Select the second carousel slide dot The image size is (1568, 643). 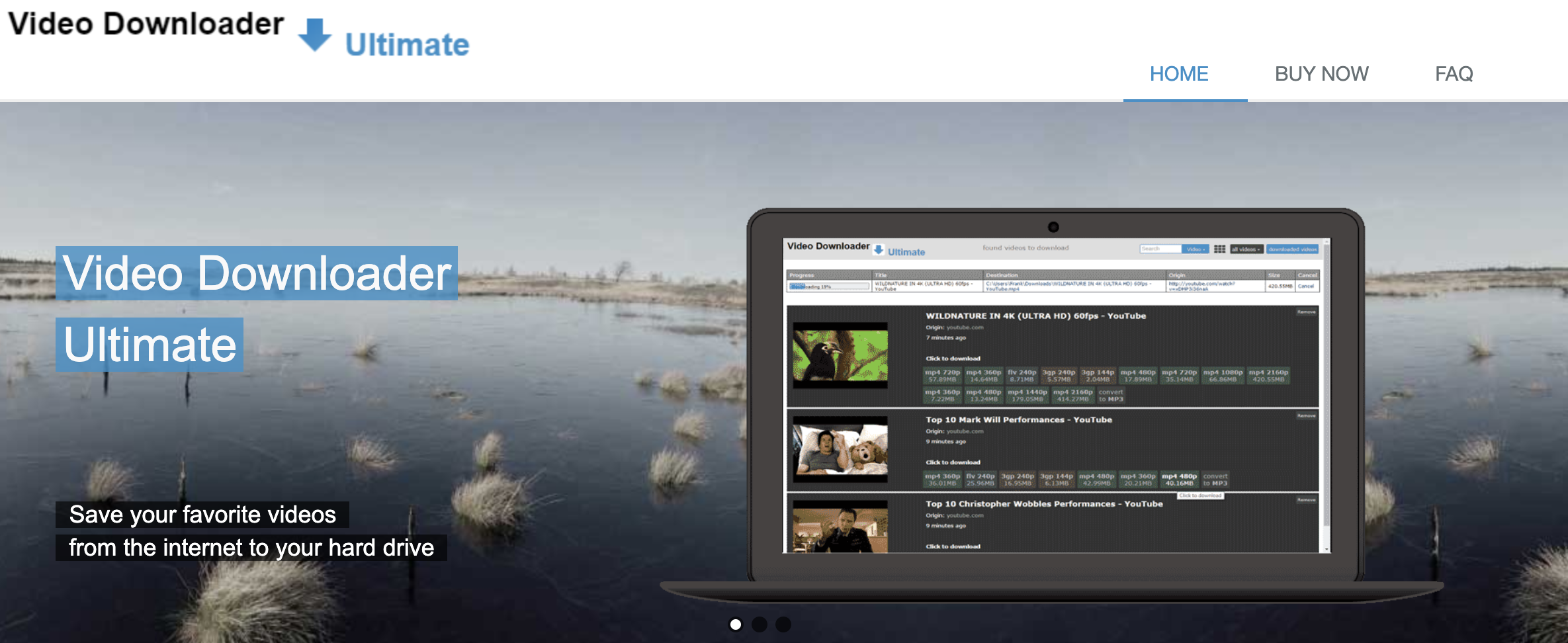760,624
